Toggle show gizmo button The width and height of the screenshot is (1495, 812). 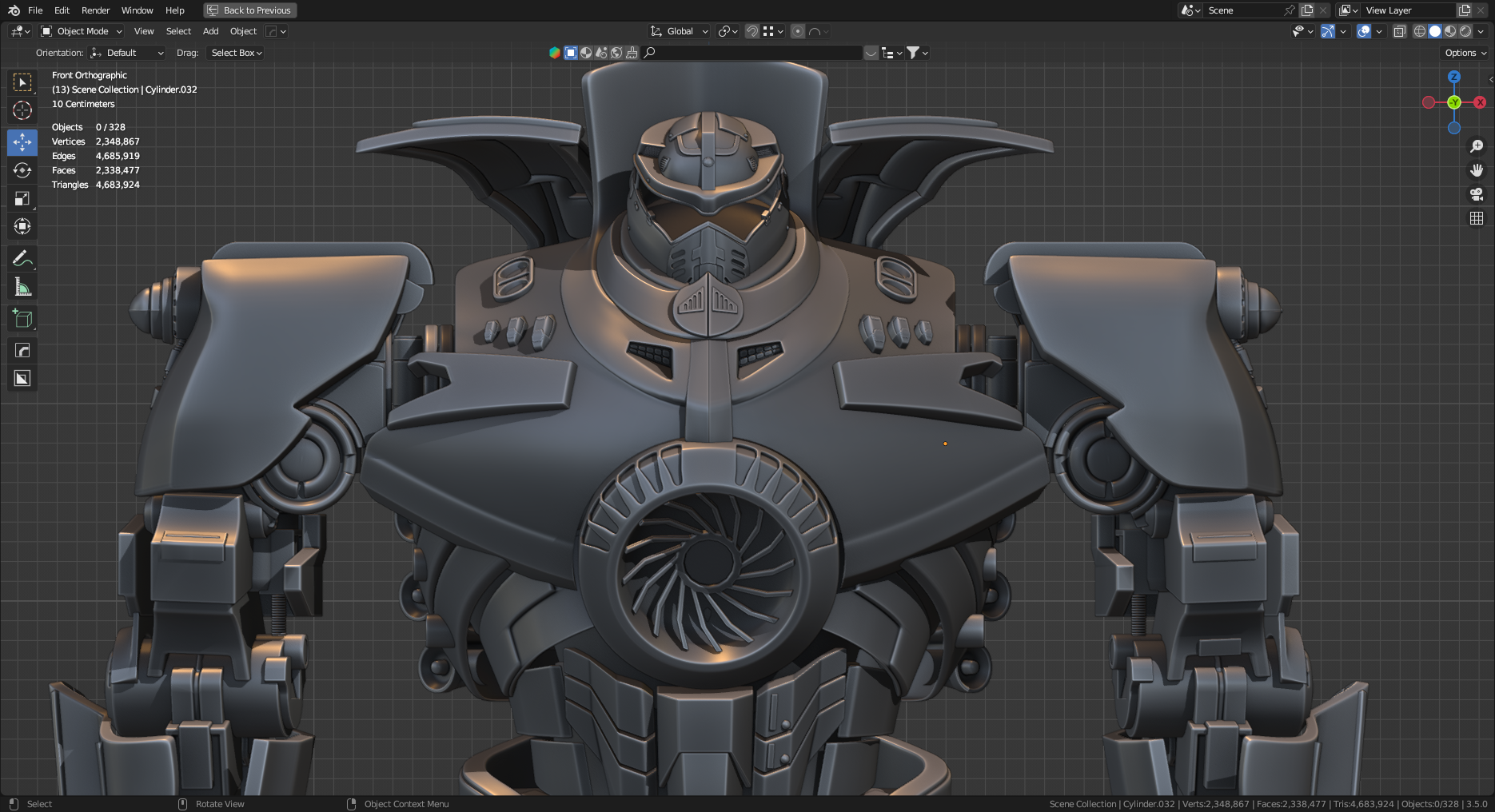coord(1328,31)
